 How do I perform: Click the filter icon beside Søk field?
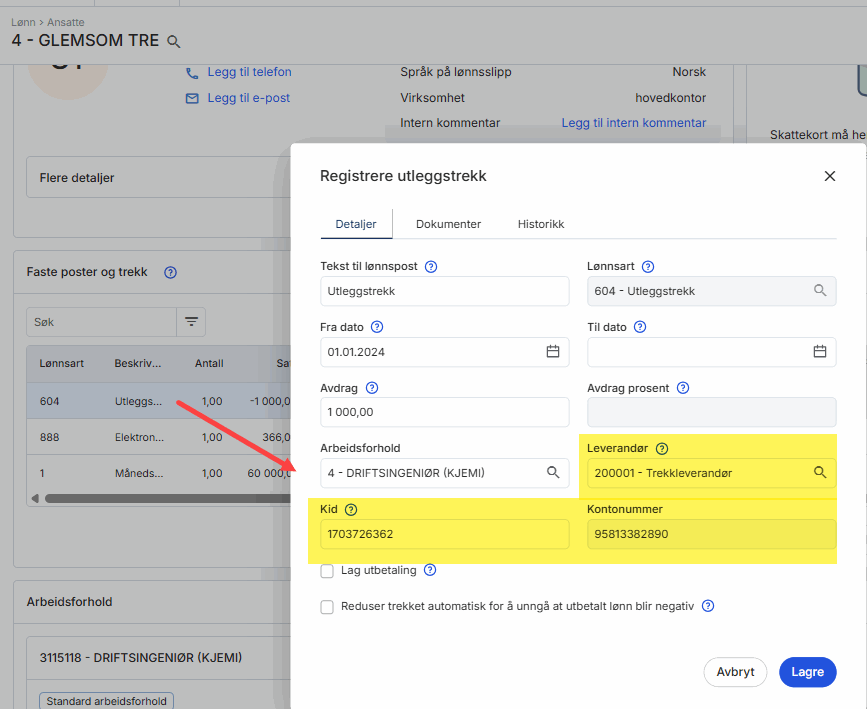tap(191, 322)
